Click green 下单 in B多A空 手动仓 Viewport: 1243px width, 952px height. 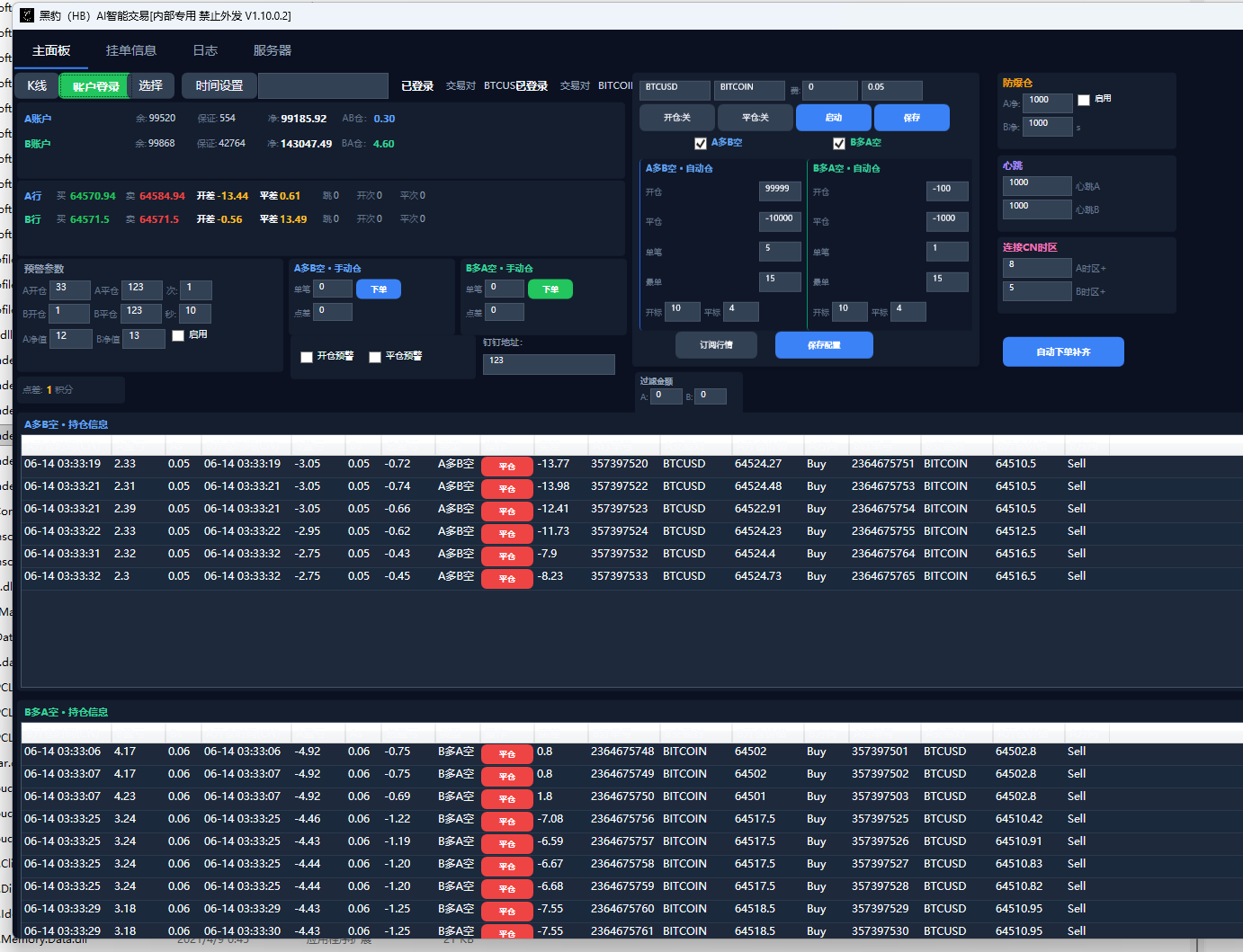pos(550,289)
